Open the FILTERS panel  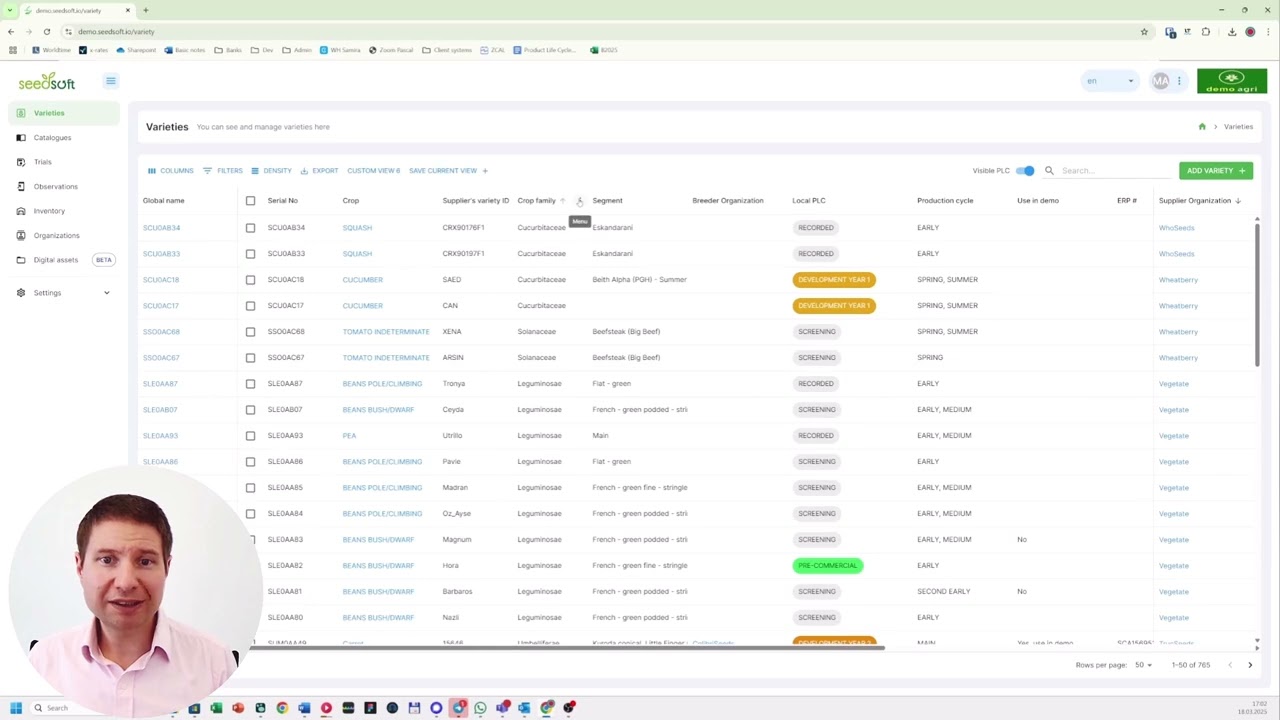point(222,171)
